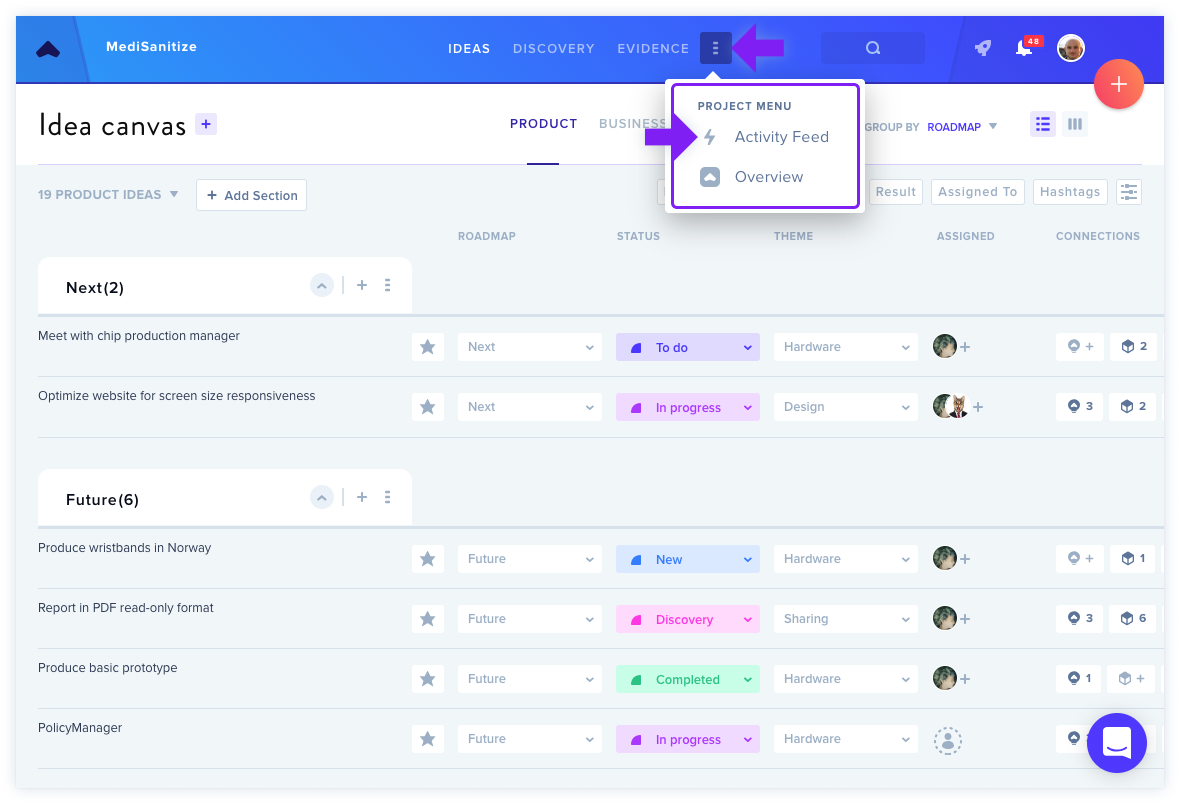Switch to list view icon

click(x=1042, y=124)
